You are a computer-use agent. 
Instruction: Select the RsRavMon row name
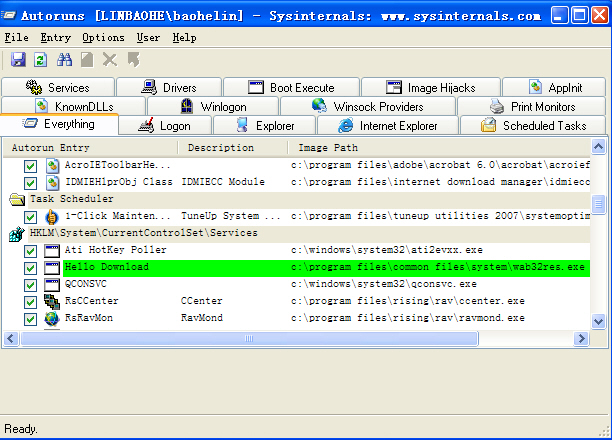(89, 318)
